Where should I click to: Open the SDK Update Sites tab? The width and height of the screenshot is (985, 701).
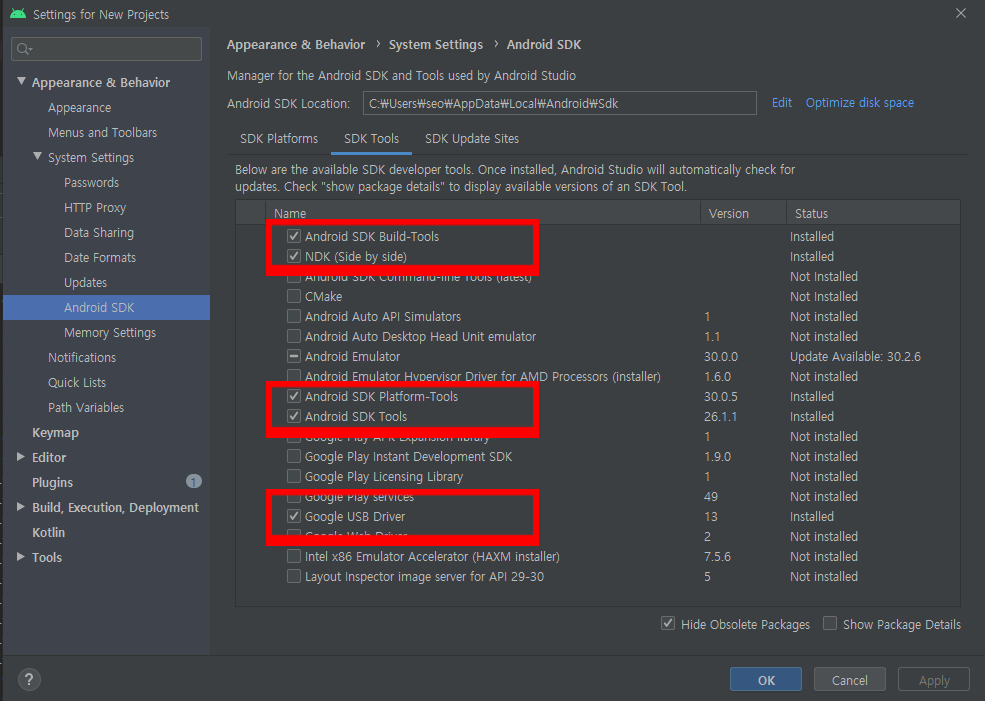[472, 139]
